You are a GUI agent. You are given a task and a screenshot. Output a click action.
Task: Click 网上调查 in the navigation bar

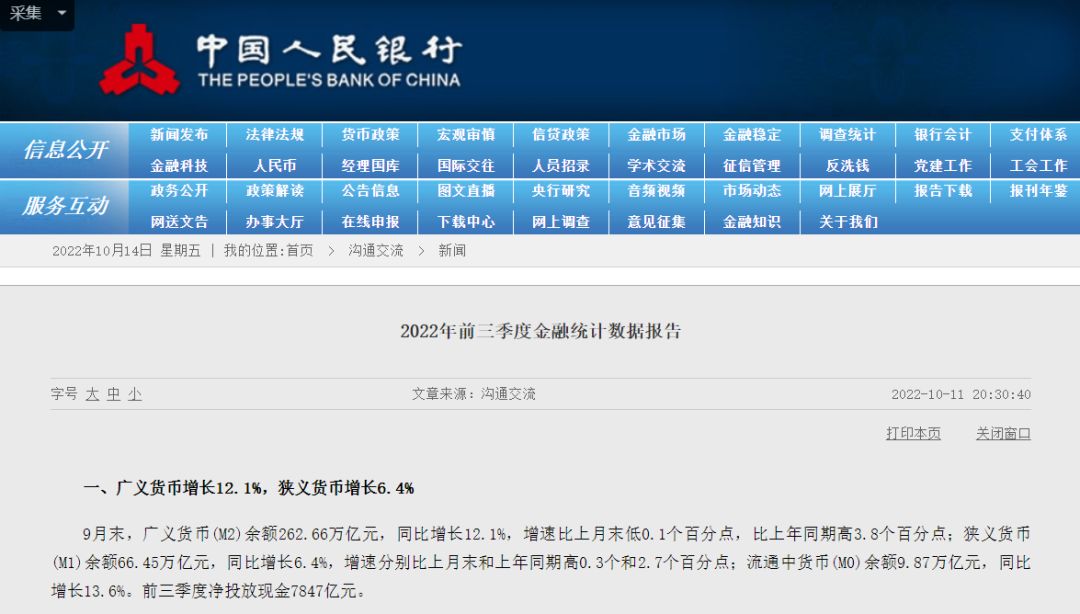coord(561,222)
